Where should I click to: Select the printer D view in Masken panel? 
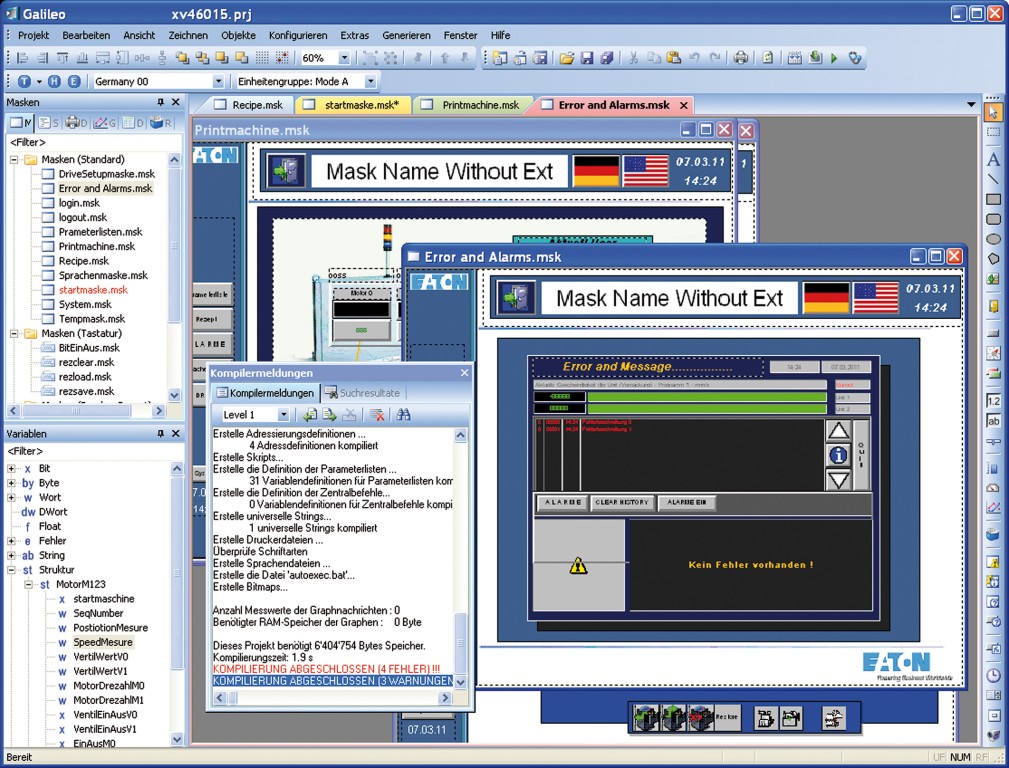pos(76,122)
